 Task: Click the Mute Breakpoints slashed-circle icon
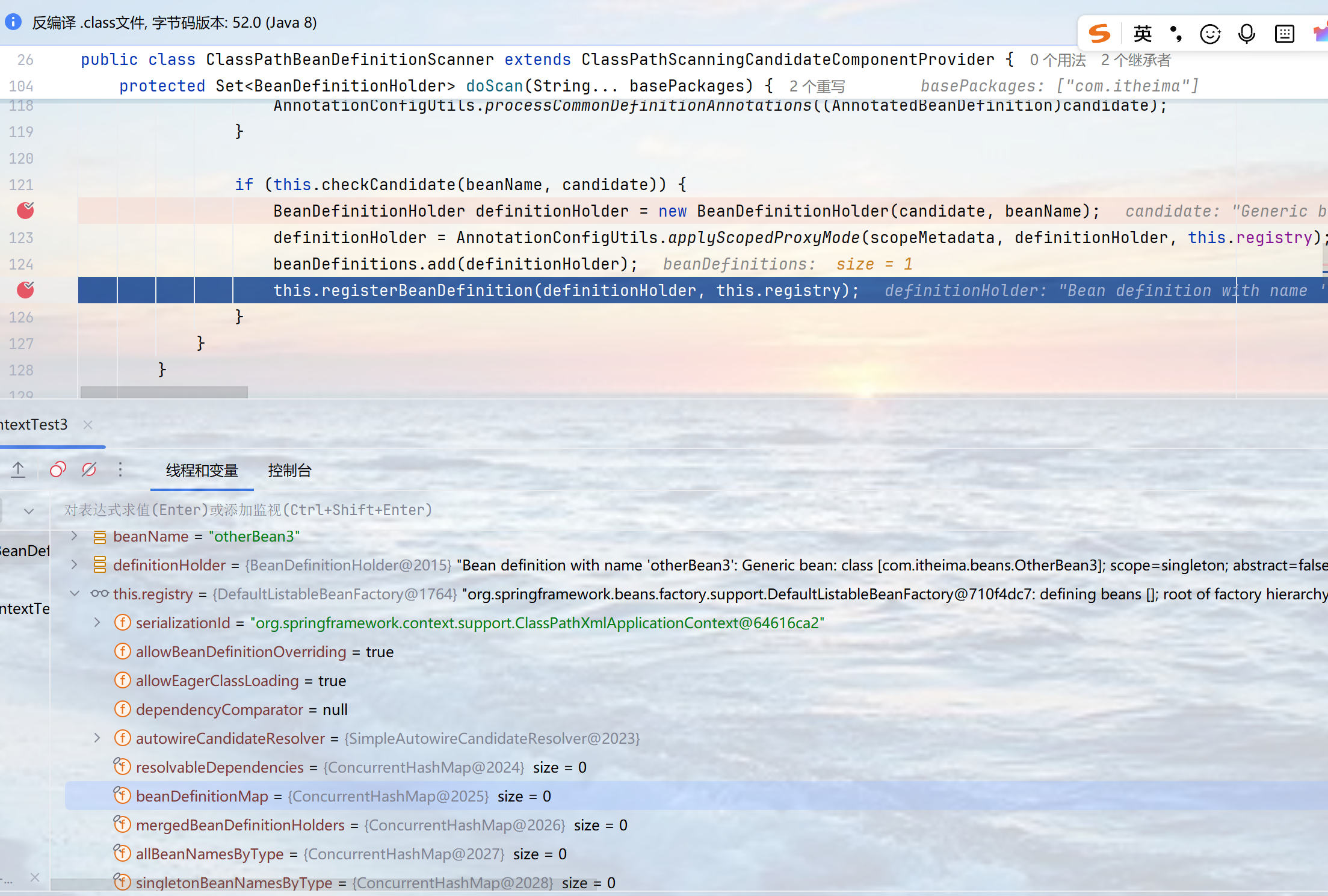(x=89, y=469)
